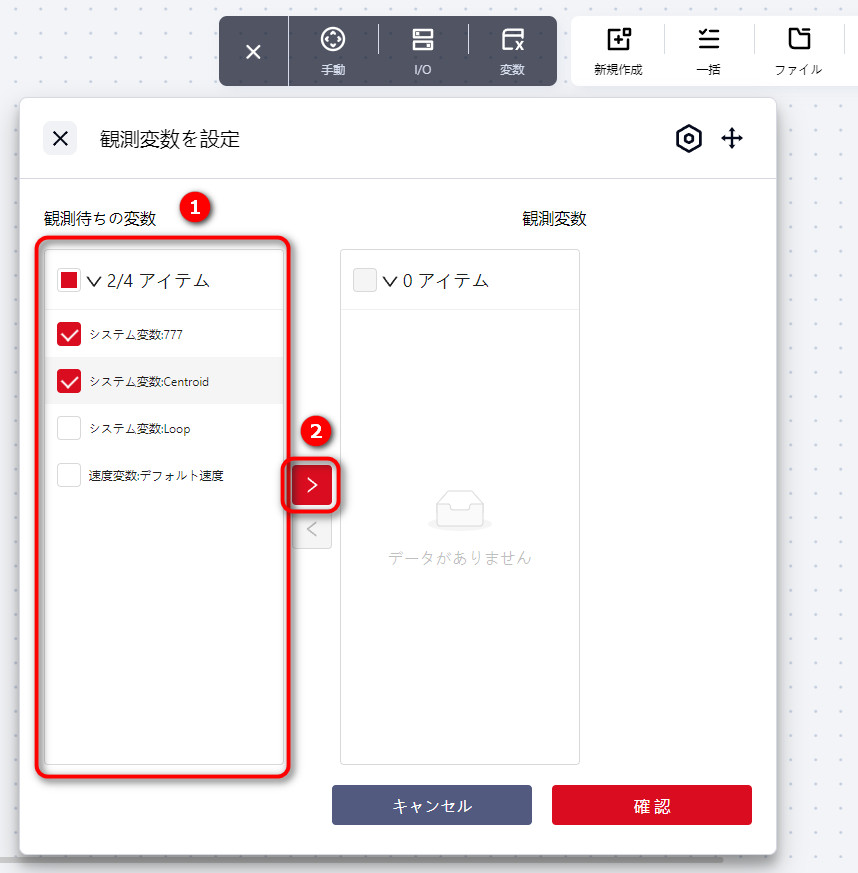
Task: Uncheck システム変数:777 checkbox
Action: 69,334
